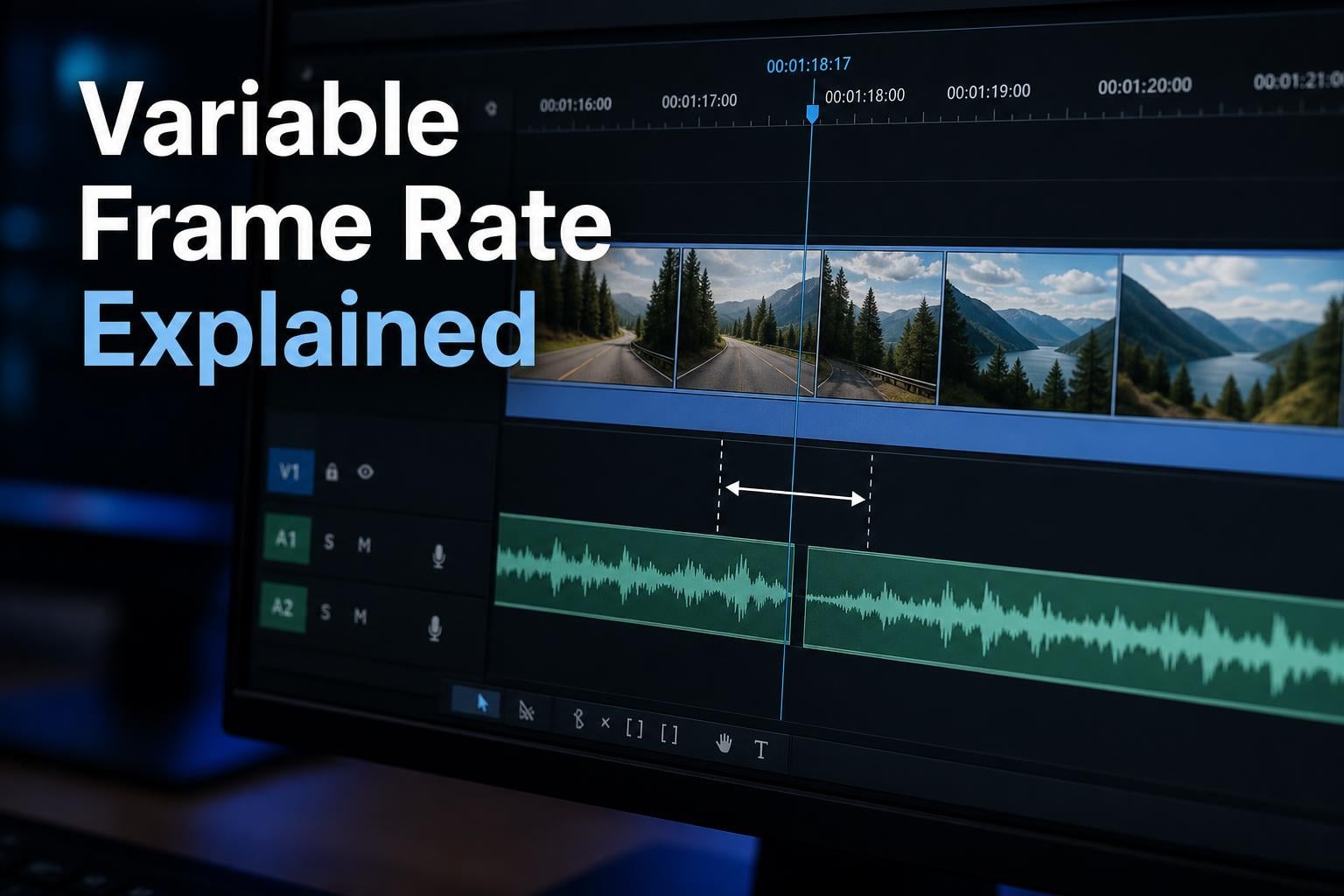Mute audio track A2

(x=360, y=616)
